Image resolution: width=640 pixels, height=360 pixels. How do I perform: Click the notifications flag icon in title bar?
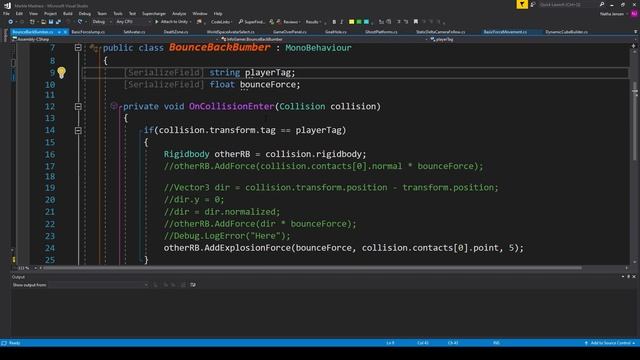tap(522, 4)
